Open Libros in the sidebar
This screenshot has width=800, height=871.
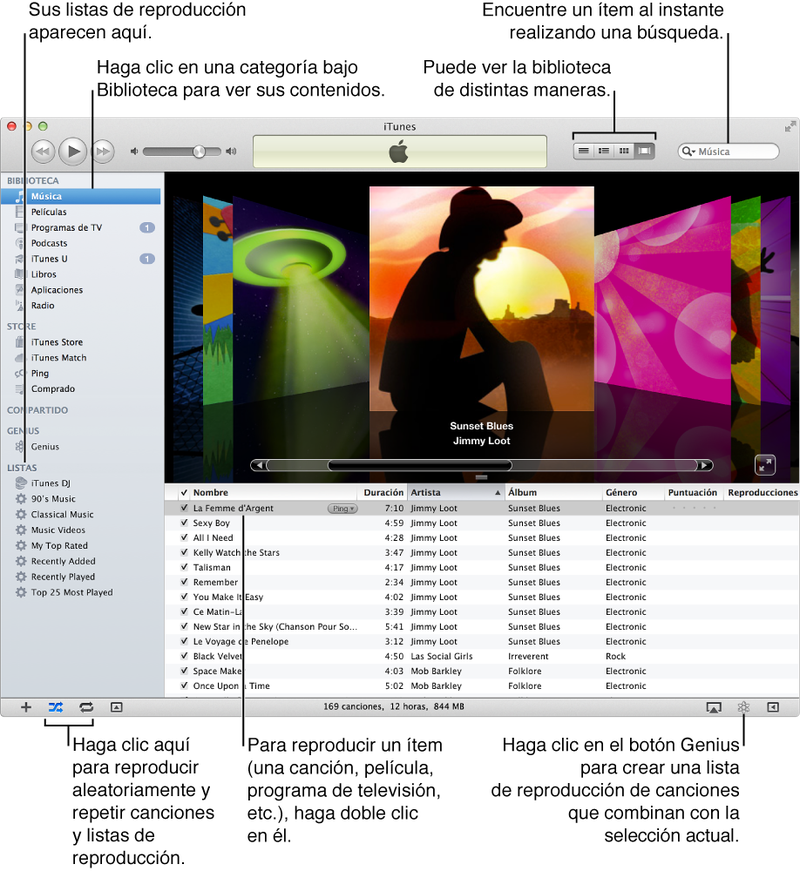click(x=43, y=274)
